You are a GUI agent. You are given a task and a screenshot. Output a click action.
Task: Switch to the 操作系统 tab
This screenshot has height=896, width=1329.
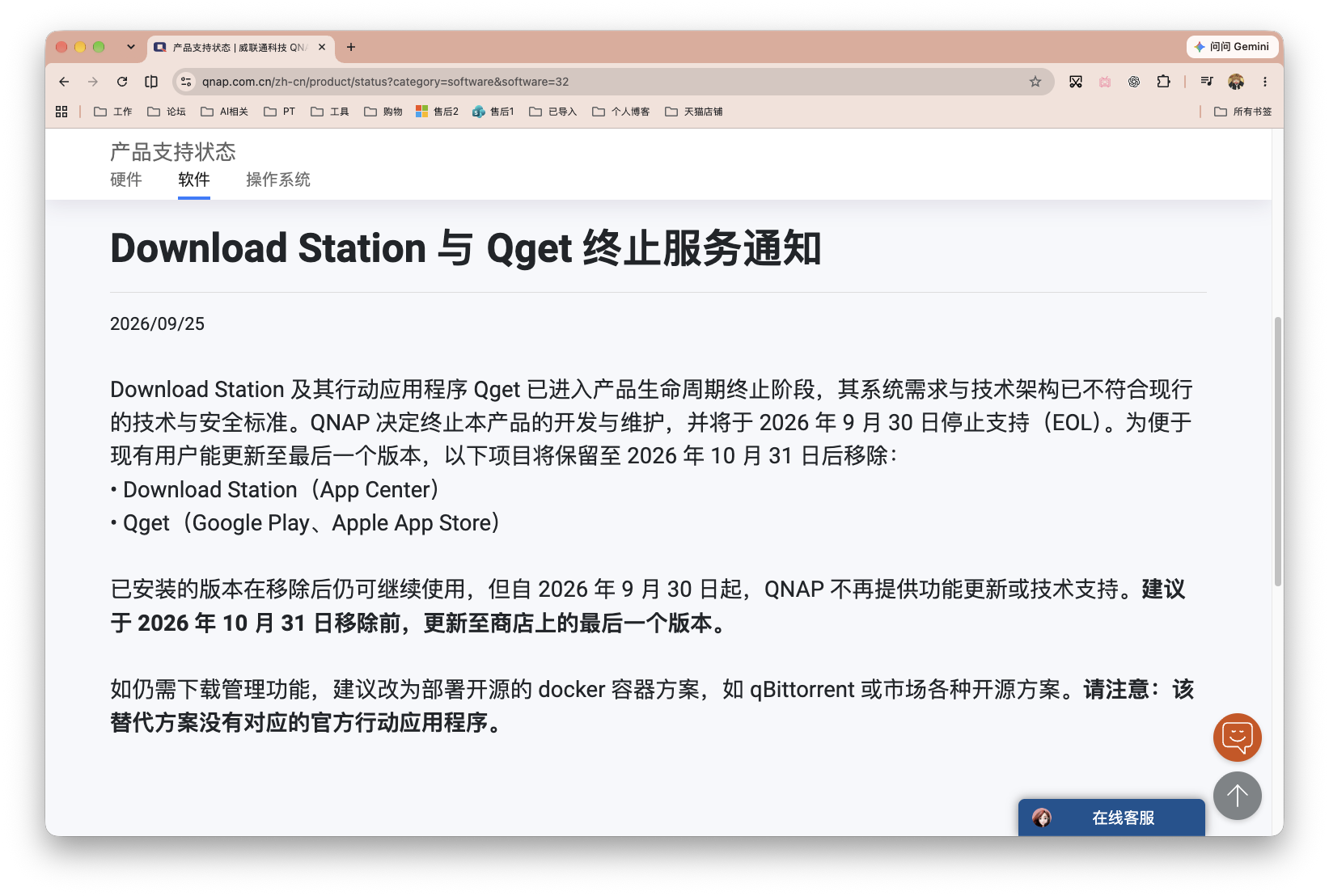point(278,180)
